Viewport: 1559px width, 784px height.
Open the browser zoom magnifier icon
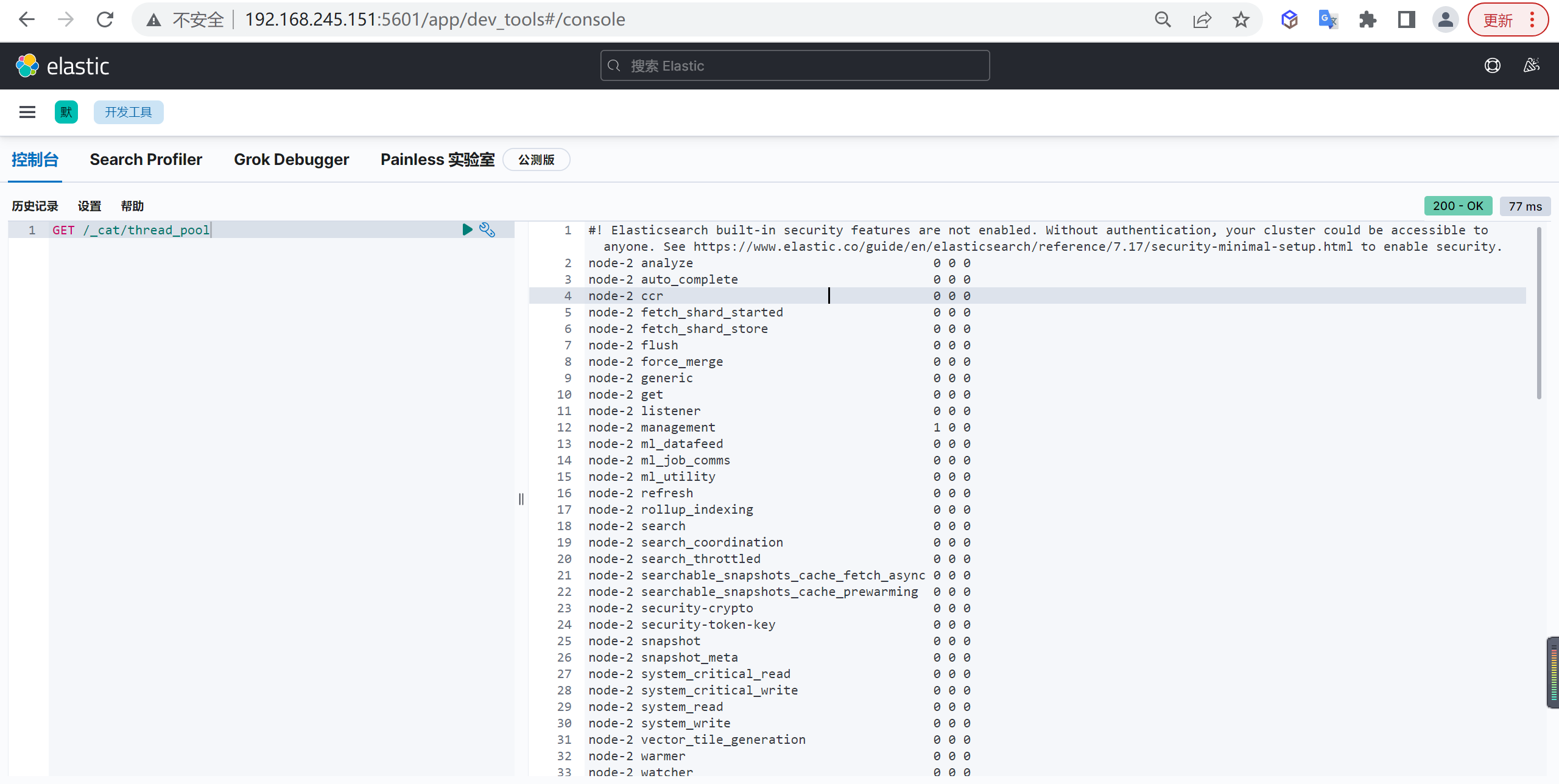click(x=1163, y=19)
